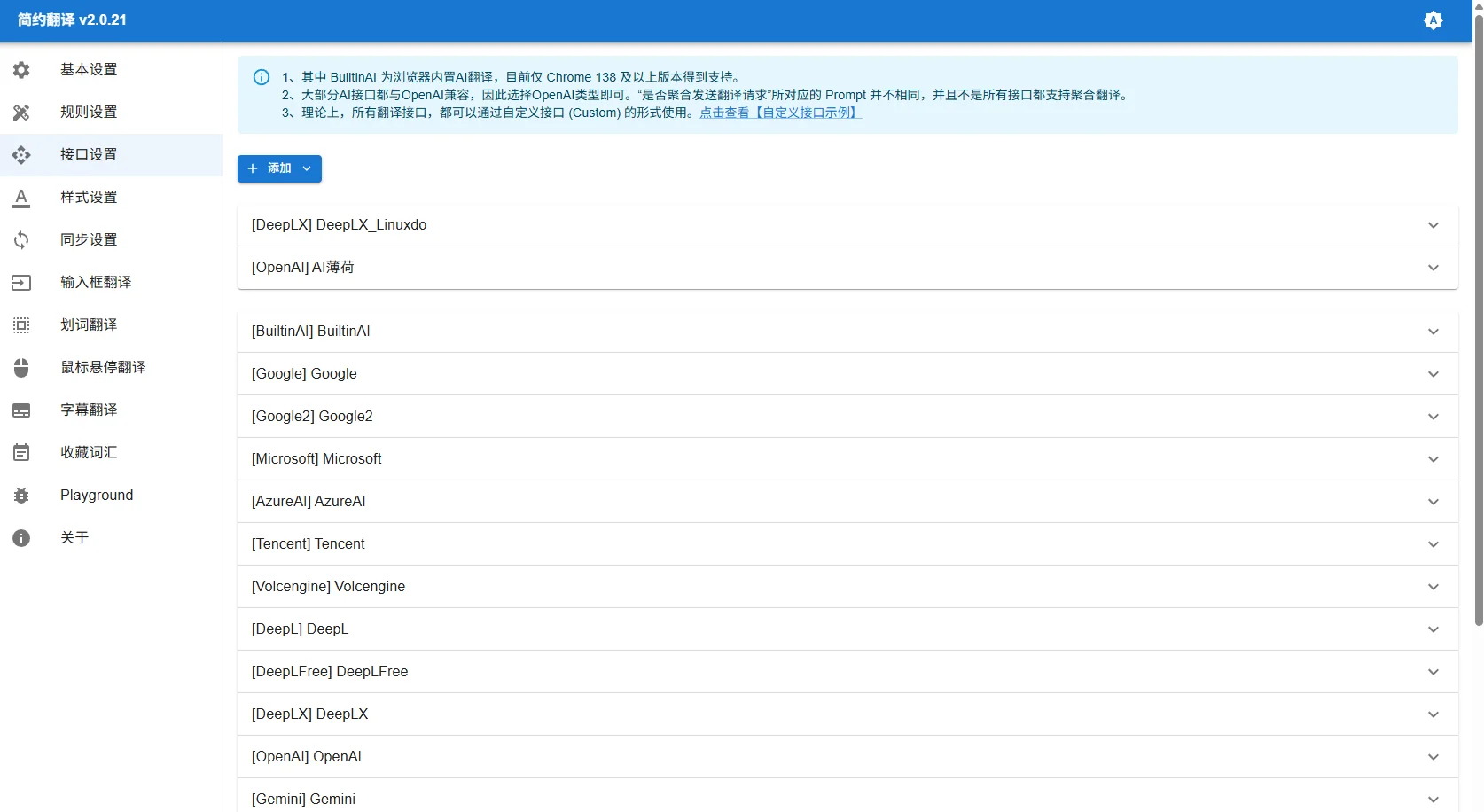Go to 规则设置 page
The height and width of the screenshot is (812, 1484).
pos(111,113)
